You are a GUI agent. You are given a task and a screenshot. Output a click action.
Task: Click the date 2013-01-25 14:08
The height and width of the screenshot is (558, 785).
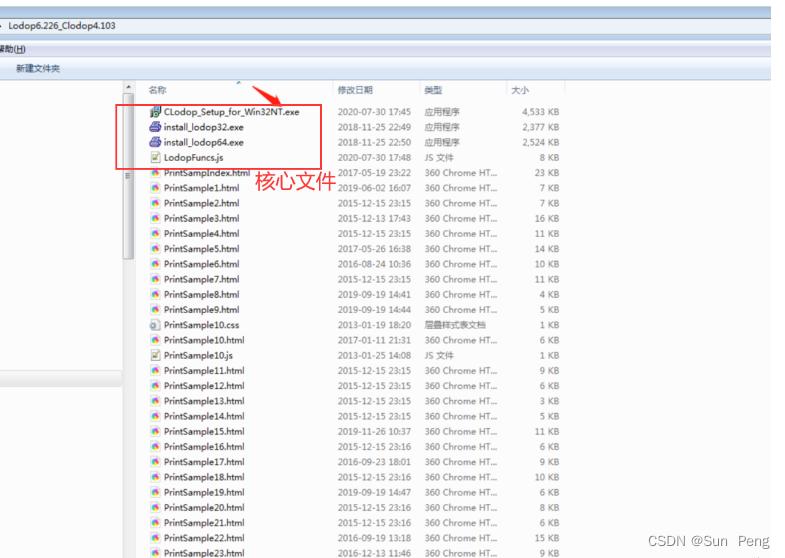(x=374, y=355)
